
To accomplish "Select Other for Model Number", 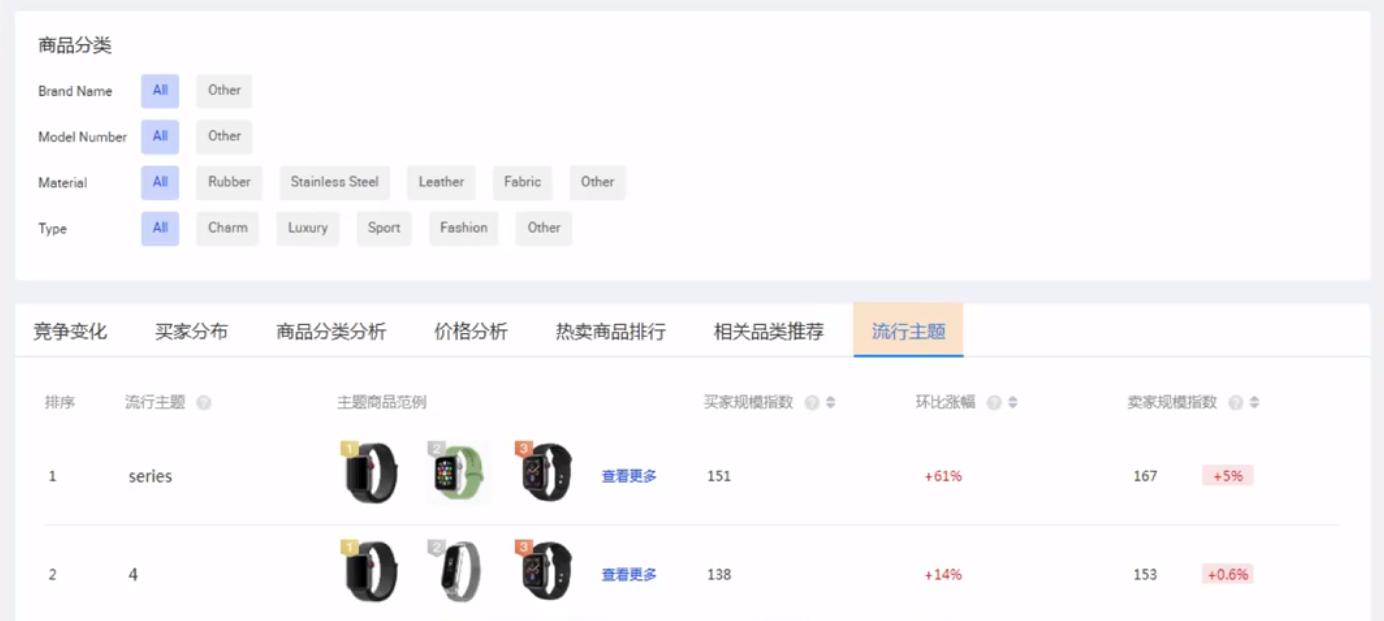I will coord(224,137).
